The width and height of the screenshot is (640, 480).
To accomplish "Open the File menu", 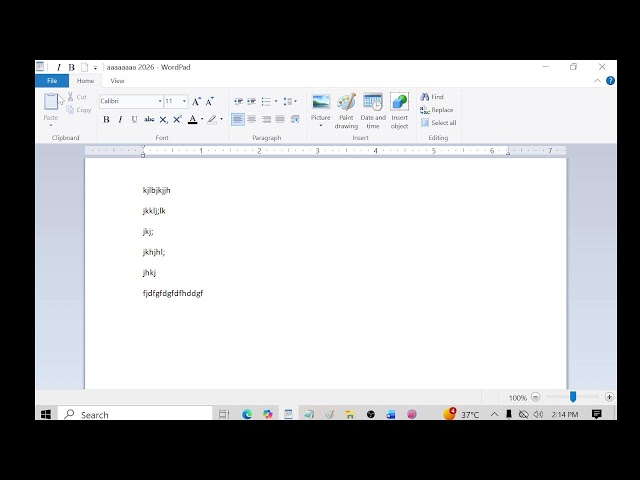I will (52, 81).
